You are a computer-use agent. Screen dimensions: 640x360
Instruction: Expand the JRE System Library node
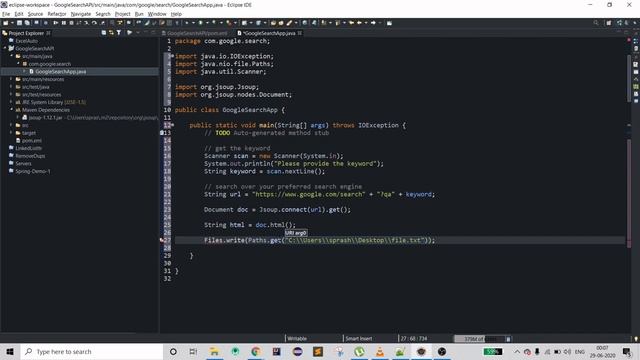click(x=12, y=102)
